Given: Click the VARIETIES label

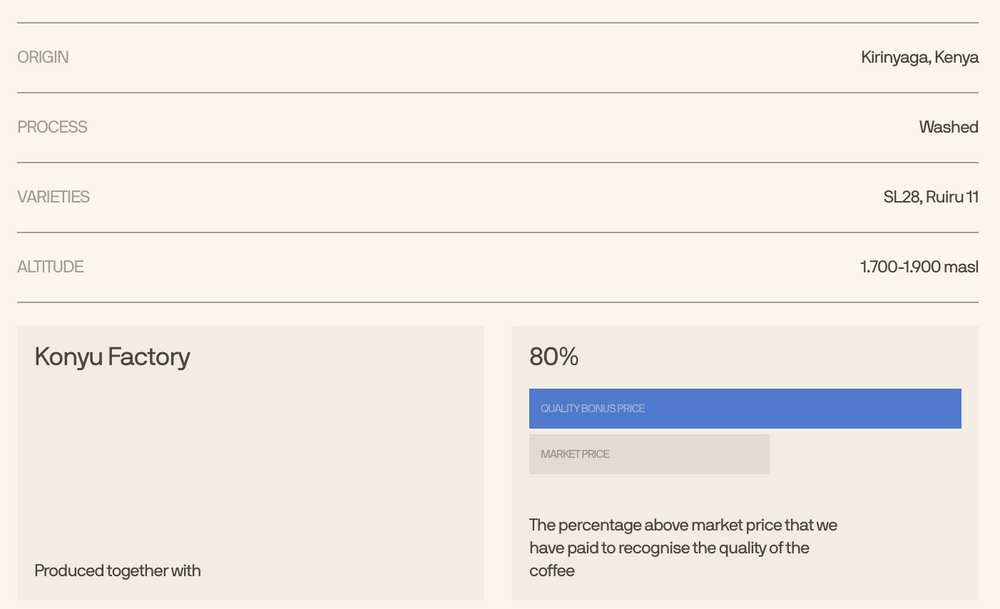Looking at the screenshot, I should pos(54,197).
